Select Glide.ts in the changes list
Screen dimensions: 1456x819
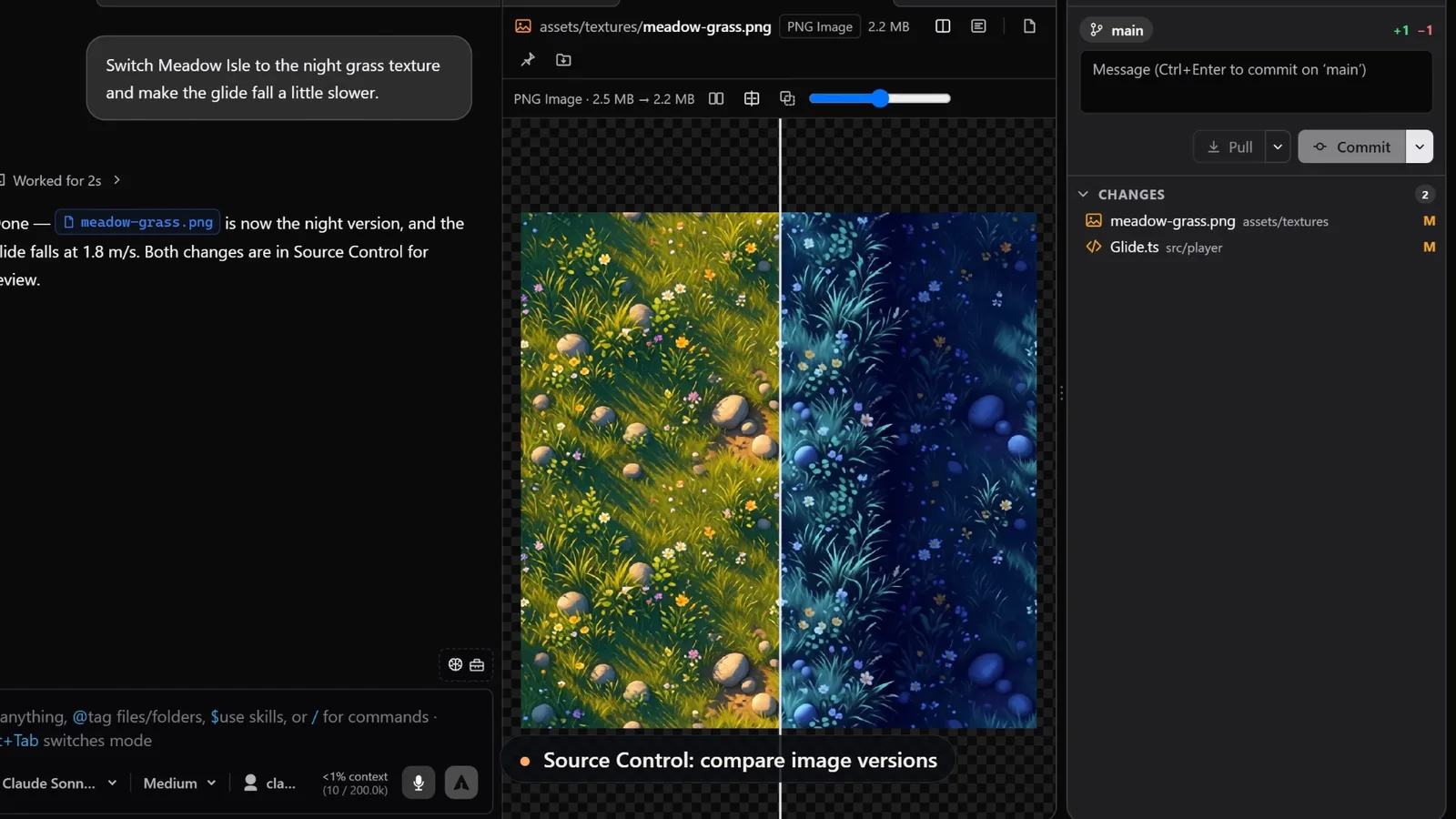click(1256, 248)
